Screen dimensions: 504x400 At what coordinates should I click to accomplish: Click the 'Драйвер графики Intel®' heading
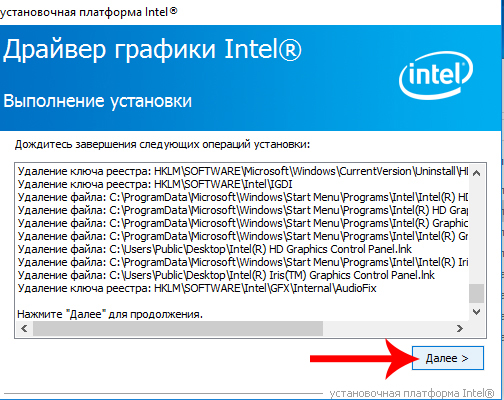point(152,50)
